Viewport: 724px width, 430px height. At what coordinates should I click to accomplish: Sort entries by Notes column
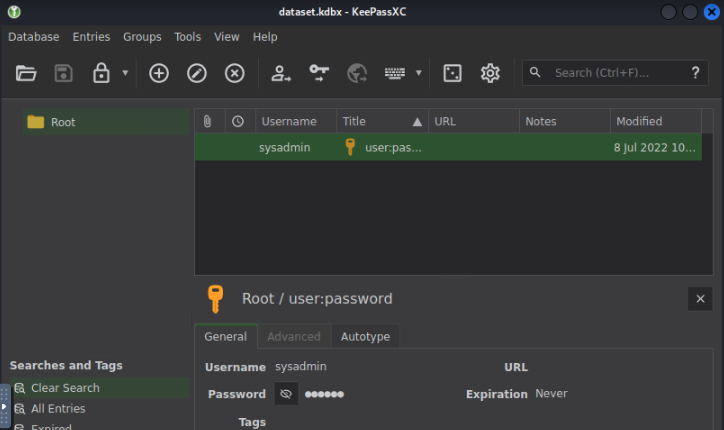565,121
